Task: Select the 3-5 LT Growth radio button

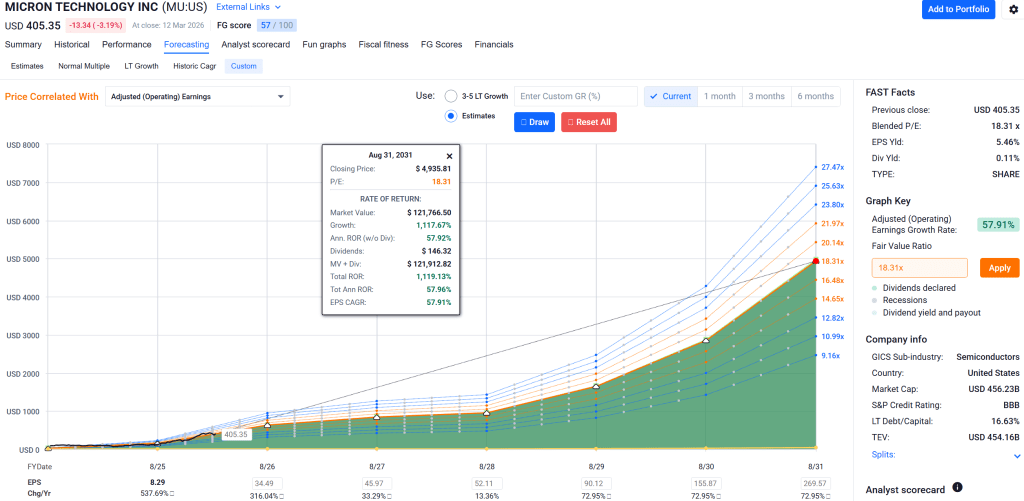Action: (450, 96)
